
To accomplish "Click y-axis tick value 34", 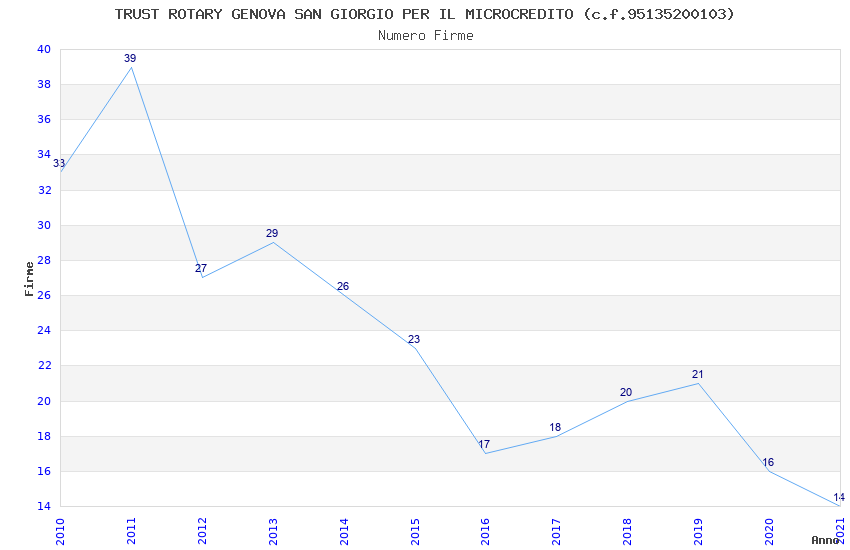I will (44, 154).
